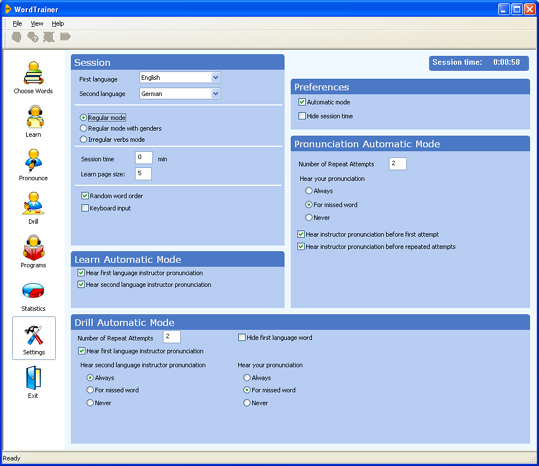Image resolution: width=539 pixels, height=466 pixels.
Task: Select Always for Drill hear your pronunciation
Action: tap(247, 378)
